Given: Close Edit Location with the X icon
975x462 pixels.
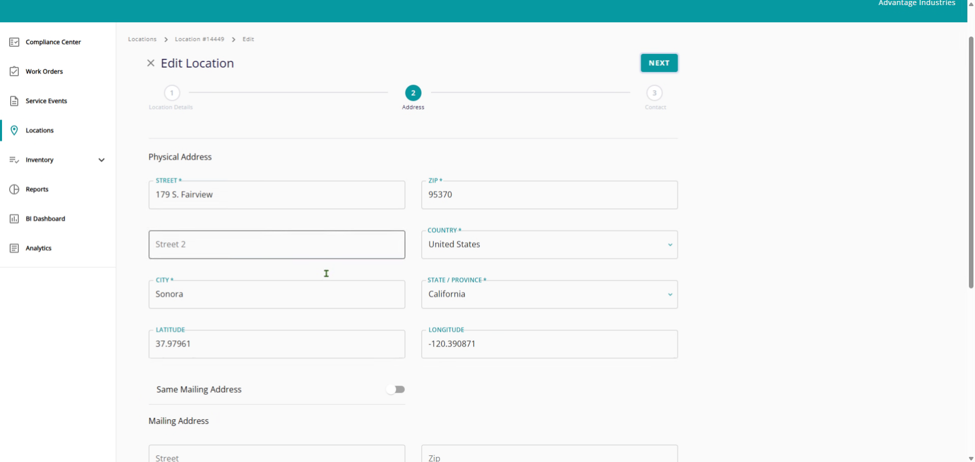Looking at the screenshot, I should pos(150,63).
